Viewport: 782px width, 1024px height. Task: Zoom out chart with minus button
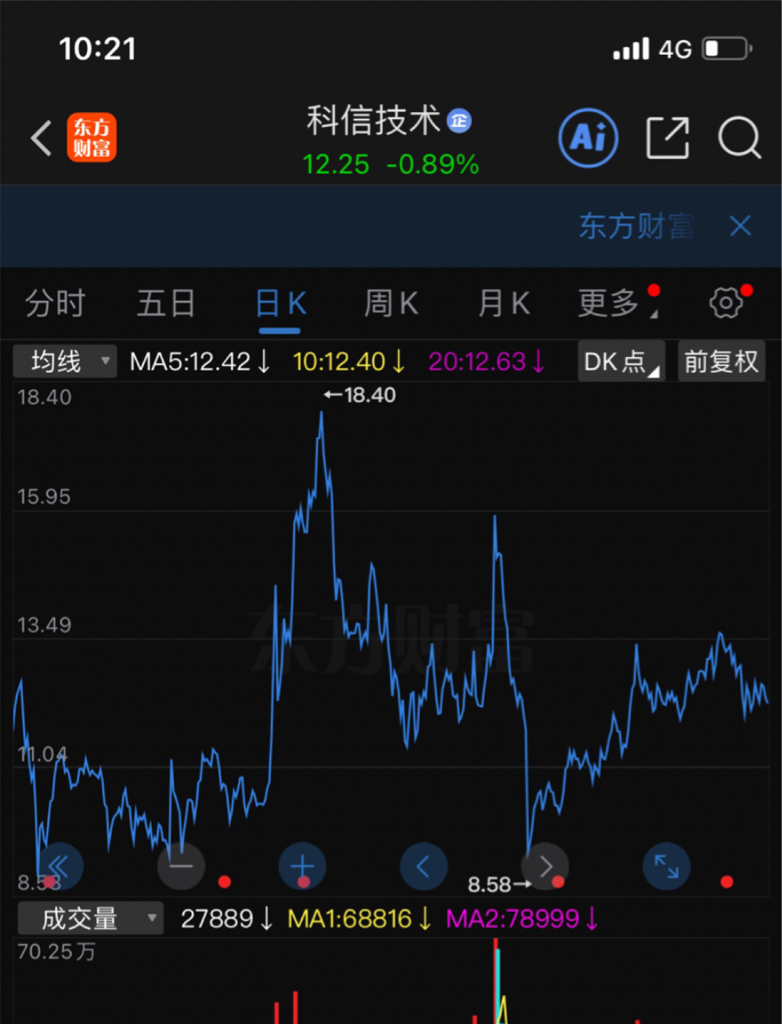click(x=181, y=867)
